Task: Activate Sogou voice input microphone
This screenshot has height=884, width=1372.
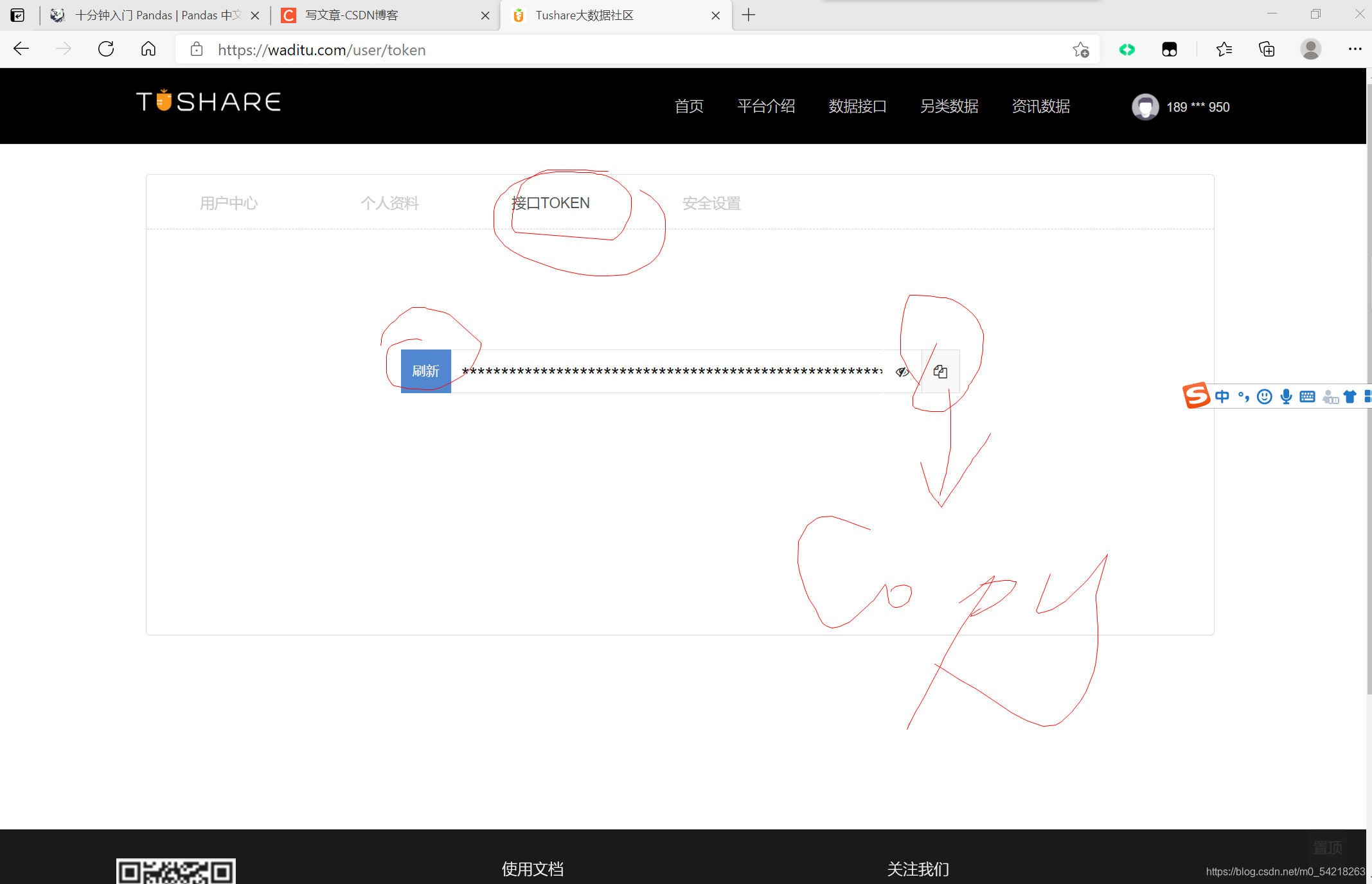Action: point(1286,396)
